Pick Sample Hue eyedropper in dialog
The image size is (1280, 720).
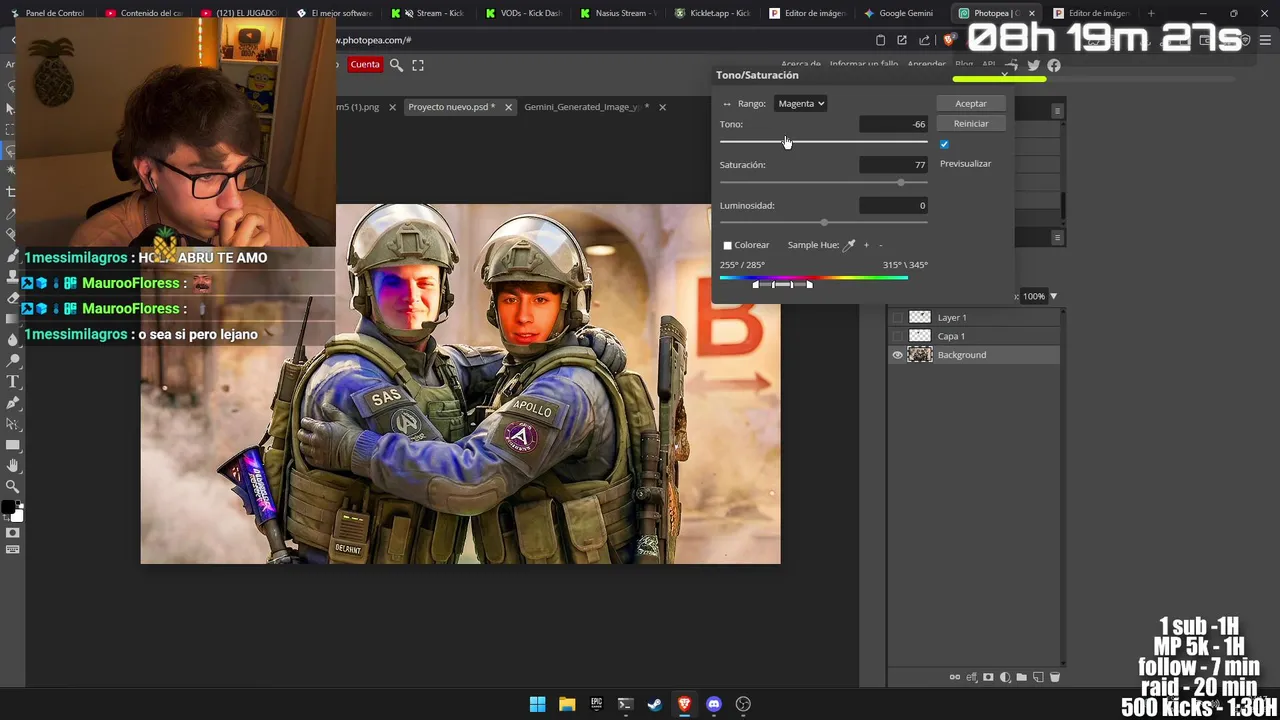849,245
